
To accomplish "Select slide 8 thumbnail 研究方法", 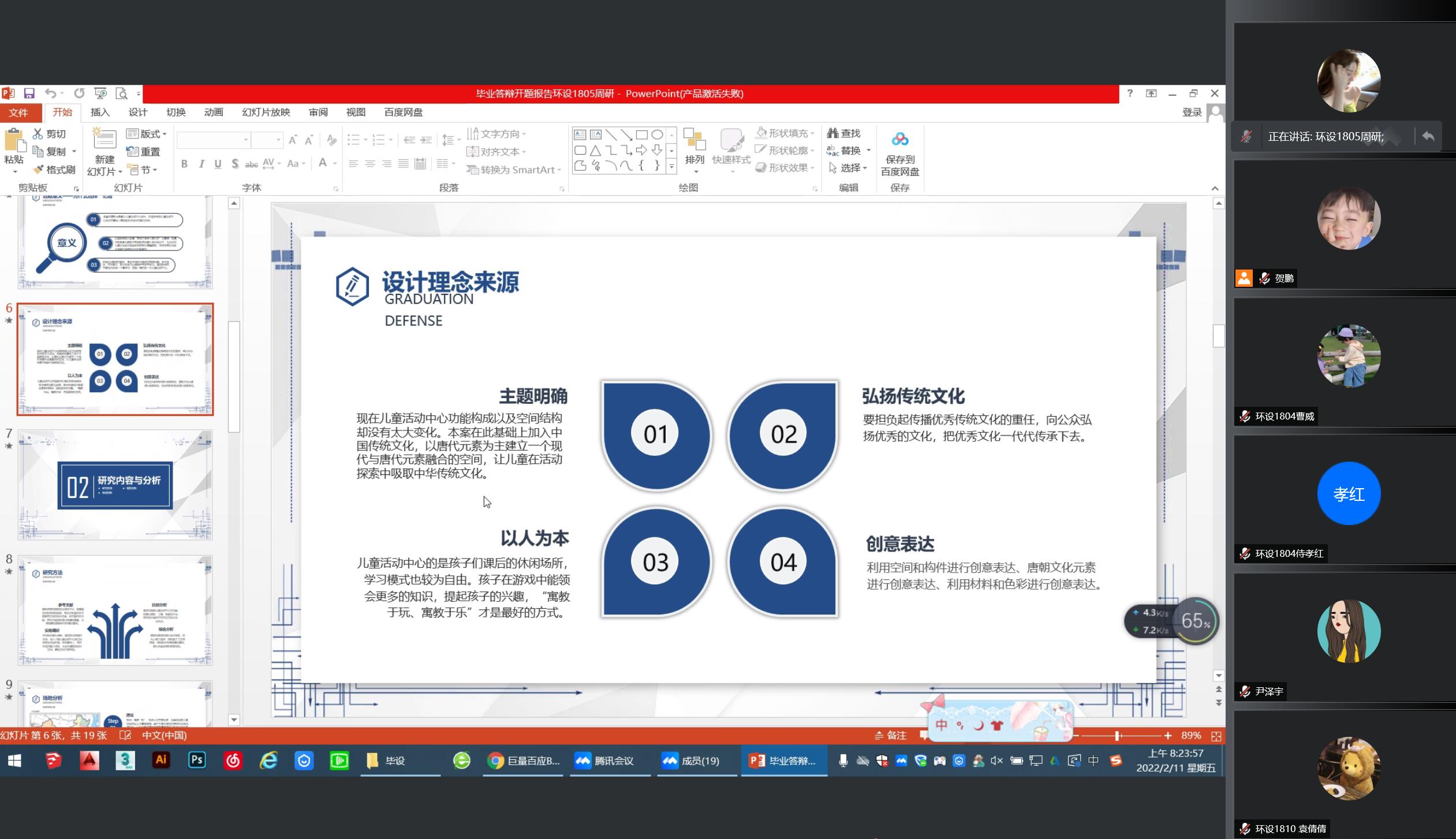I will (115, 610).
